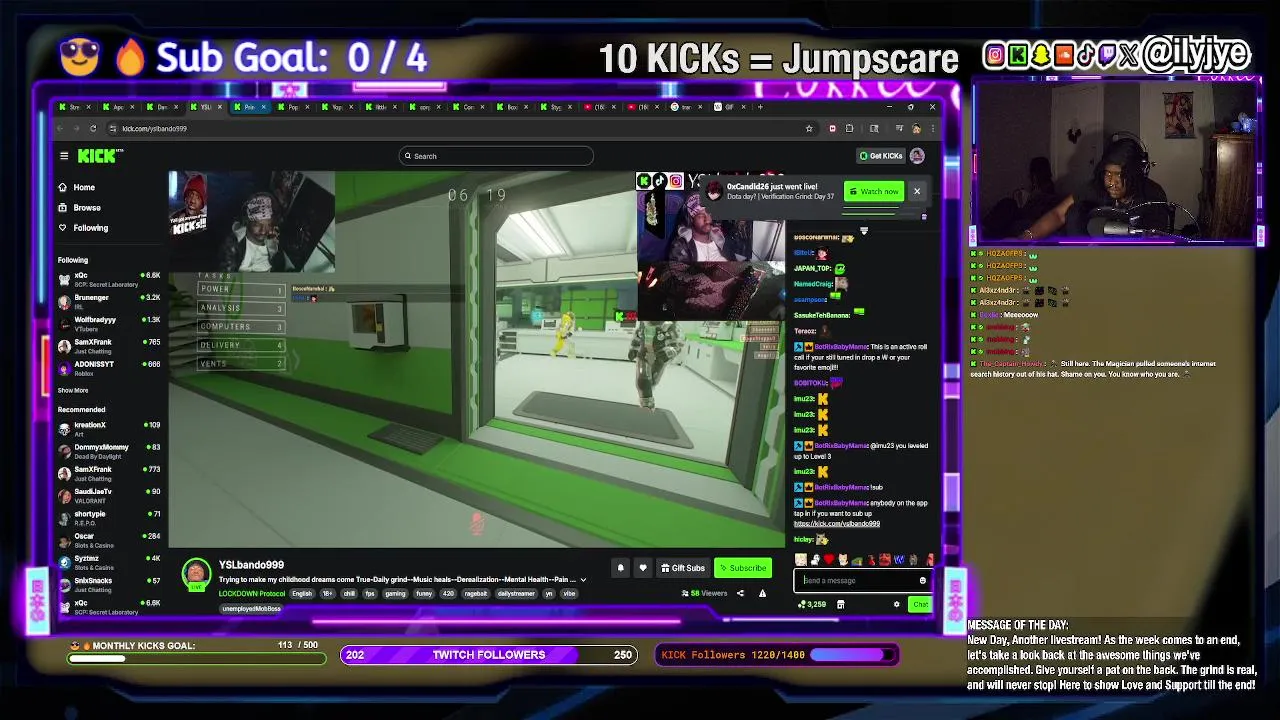Click the Kick logo
The height and width of the screenshot is (720, 1280).
[100, 156]
